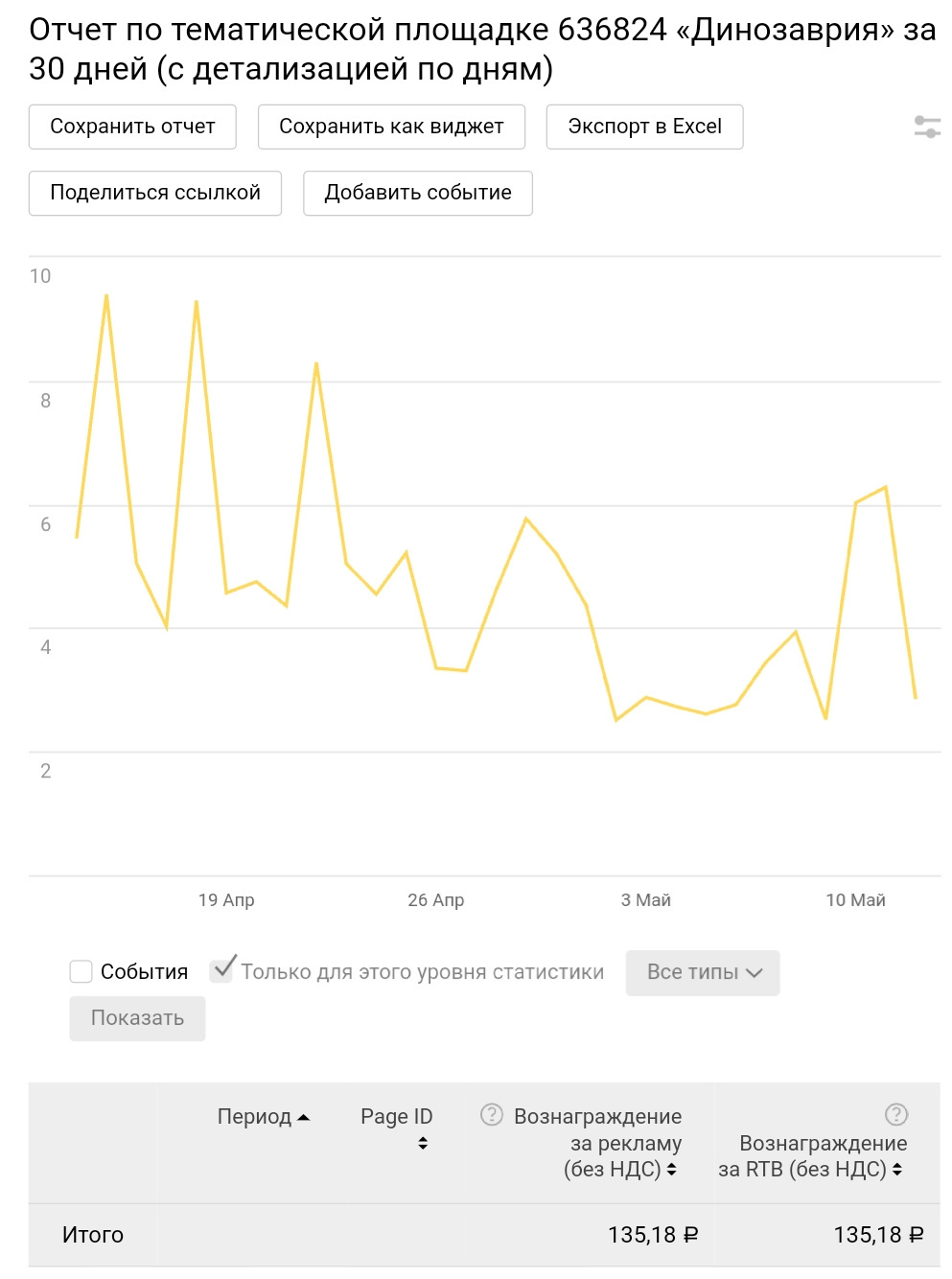Image resolution: width=952 pixels, height=1279 pixels.
Task: Sort by Period column arrow
Action: [x=304, y=1117]
